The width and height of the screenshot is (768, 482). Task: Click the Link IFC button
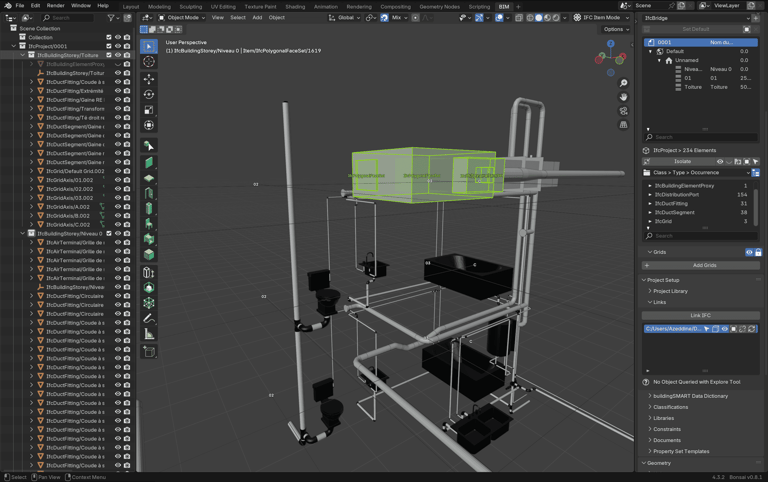pos(701,315)
